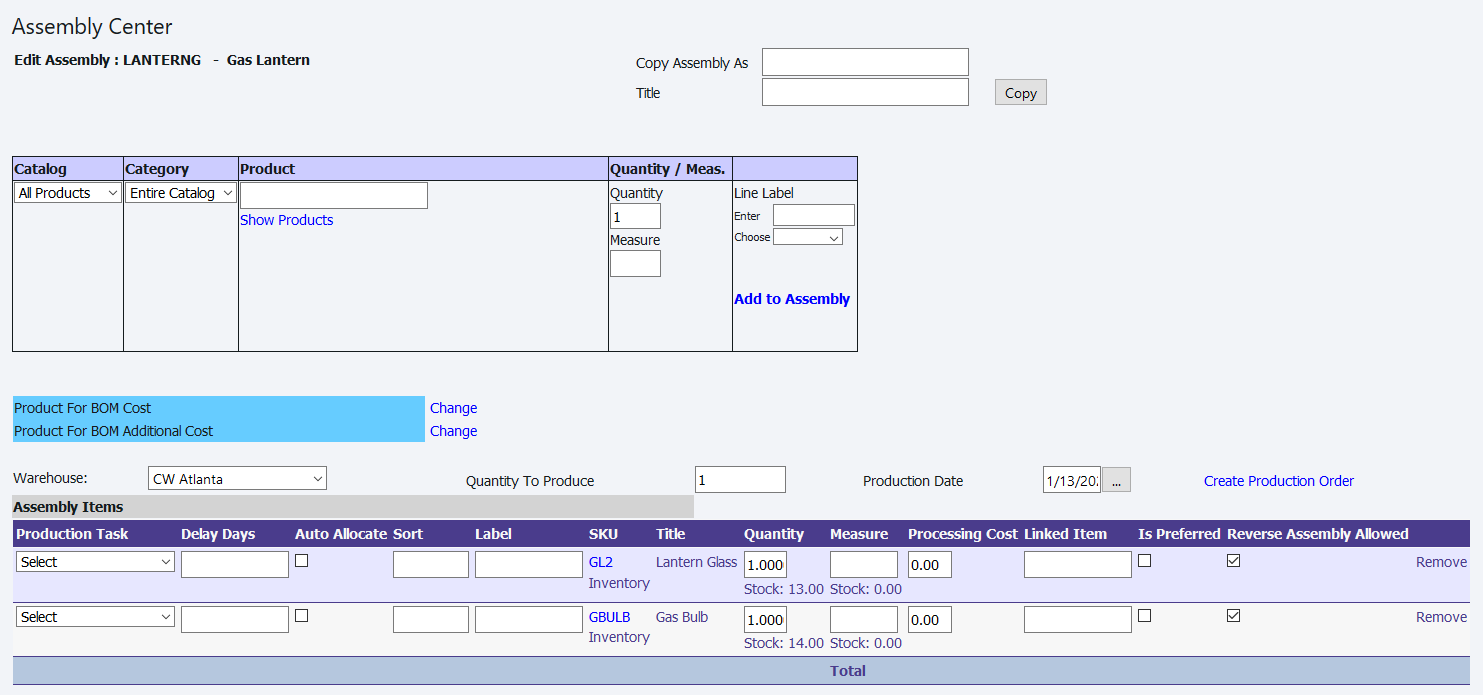Expand the Category Entire Catalog dropdown
The width and height of the screenshot is (1483, 695).
click(181, 193)
